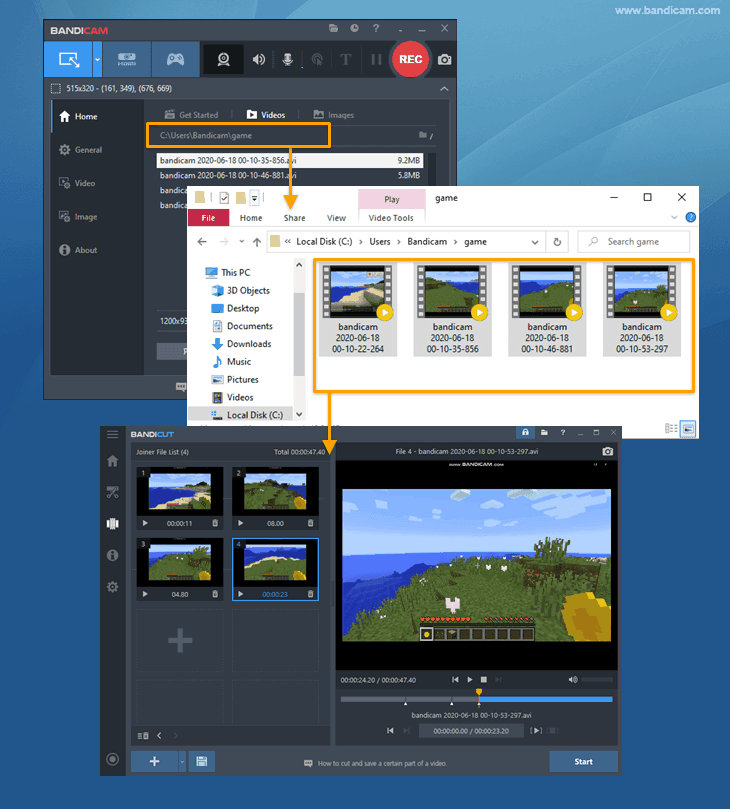Open Bandicam output folder icon in title bar
Screen dimensions: 730x809
(333, 28)
